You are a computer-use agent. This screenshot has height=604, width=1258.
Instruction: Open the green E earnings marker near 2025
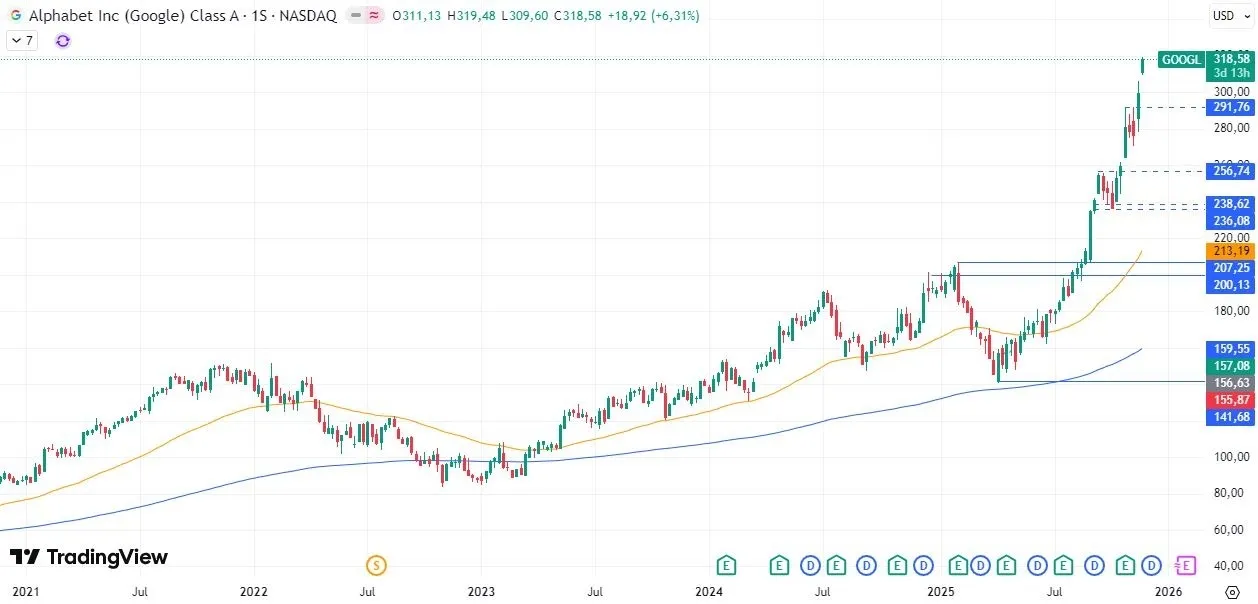(957, 565)
